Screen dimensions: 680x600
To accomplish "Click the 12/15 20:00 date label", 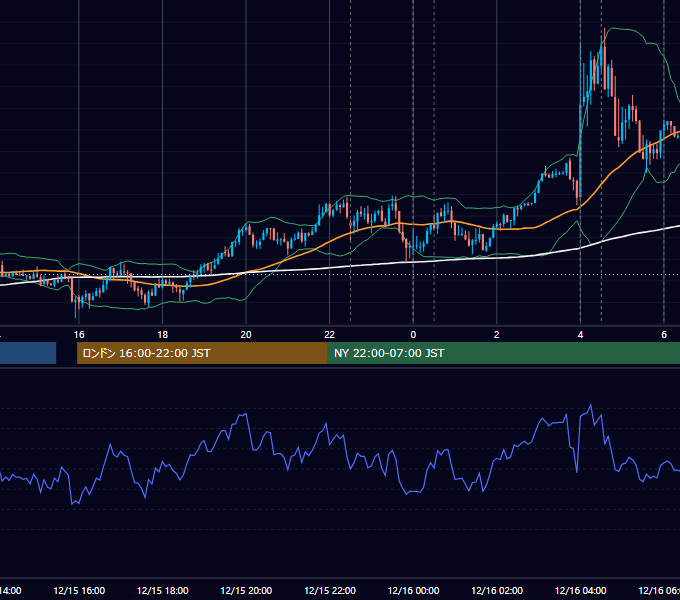I will 246,590.
